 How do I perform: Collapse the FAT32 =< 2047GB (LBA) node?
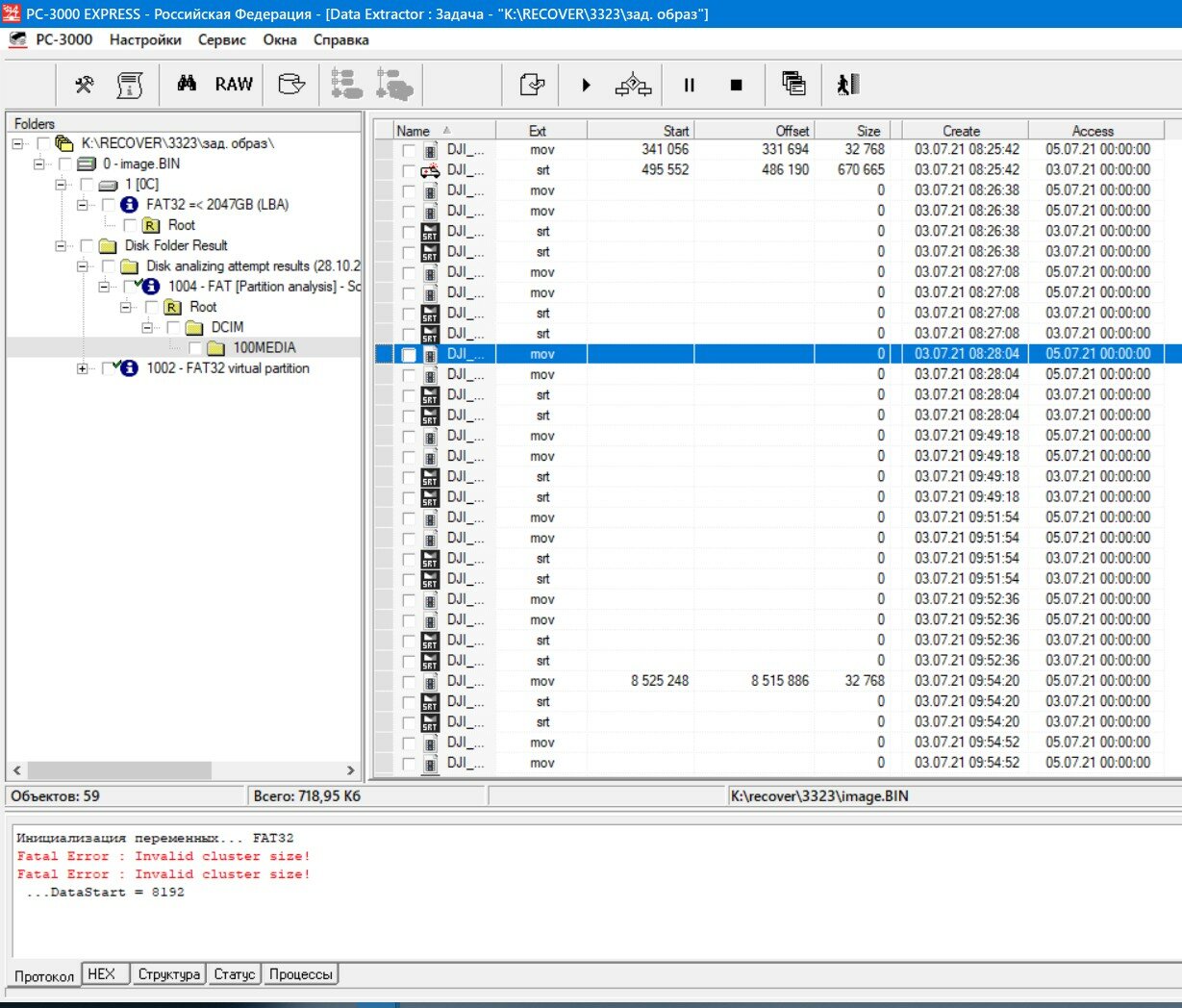click(83, 205)
